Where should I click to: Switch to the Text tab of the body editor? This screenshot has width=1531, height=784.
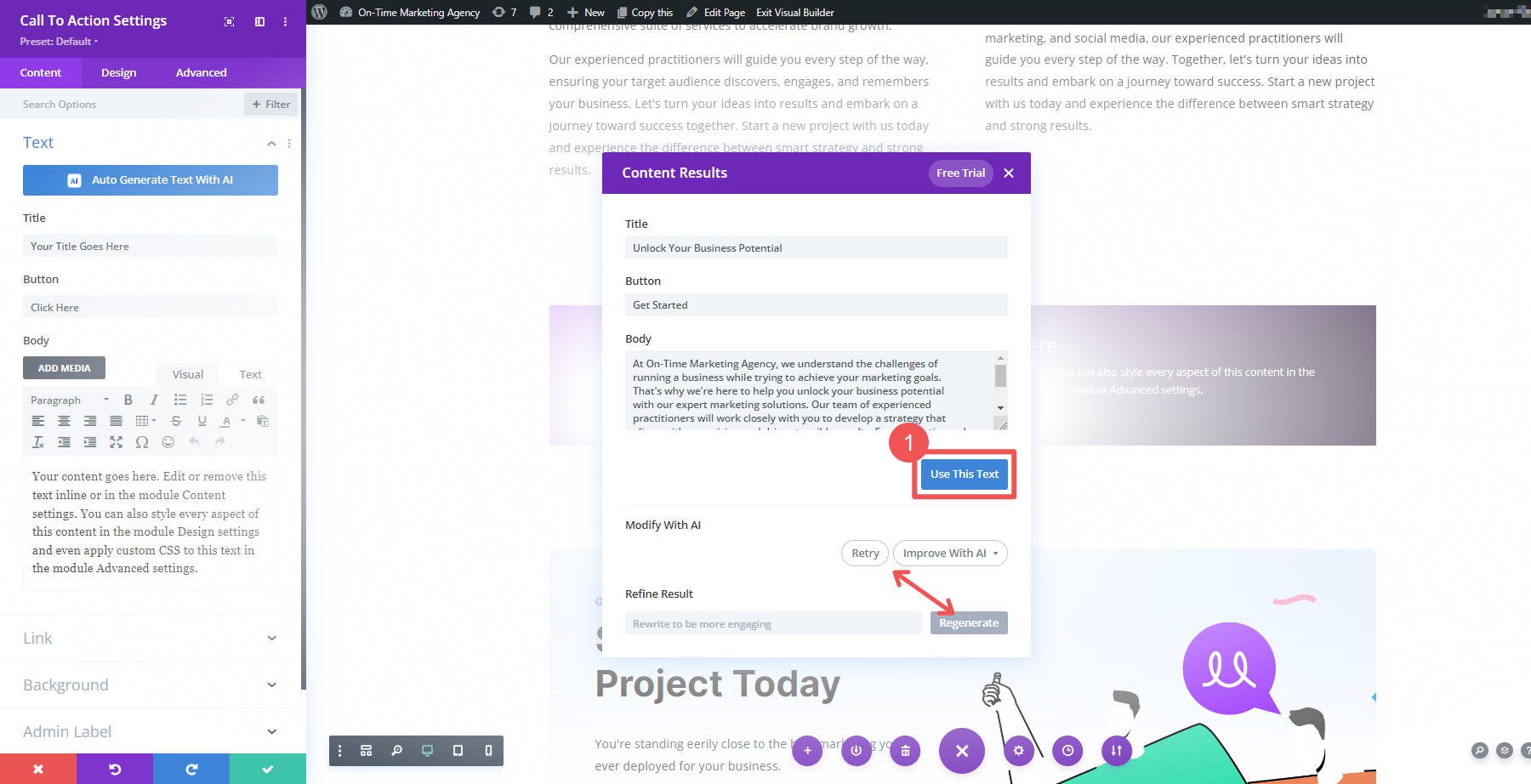click(250, 374)
